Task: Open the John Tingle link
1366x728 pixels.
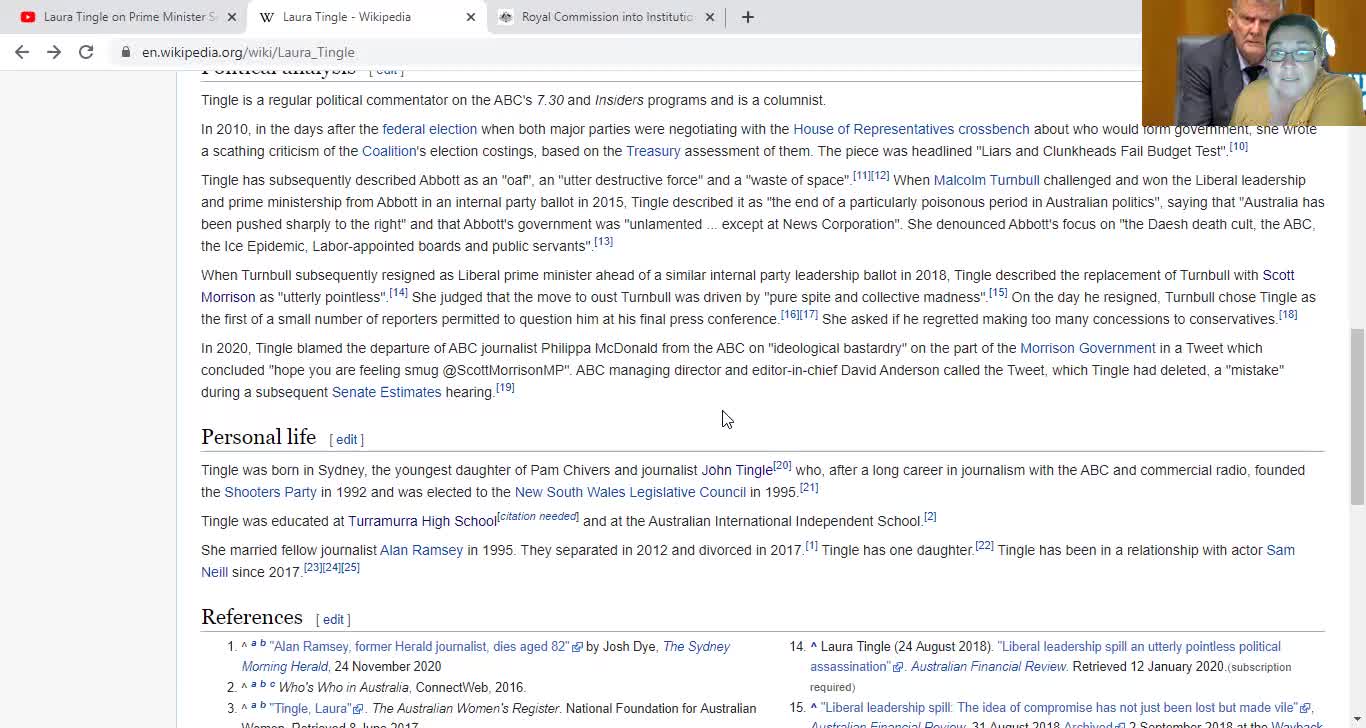Action: tap(737, 470)
